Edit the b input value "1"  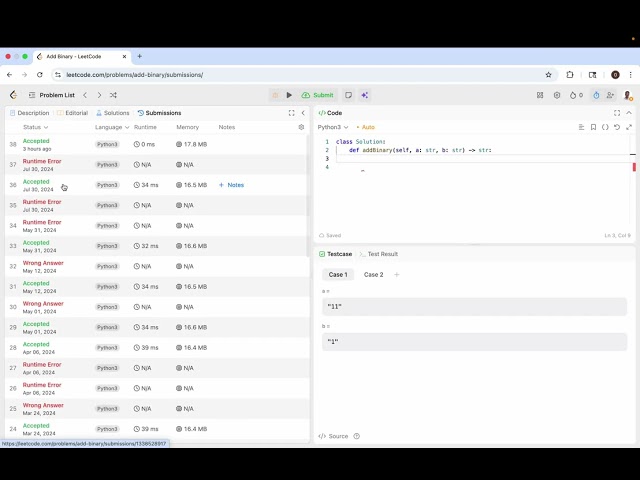474,342
